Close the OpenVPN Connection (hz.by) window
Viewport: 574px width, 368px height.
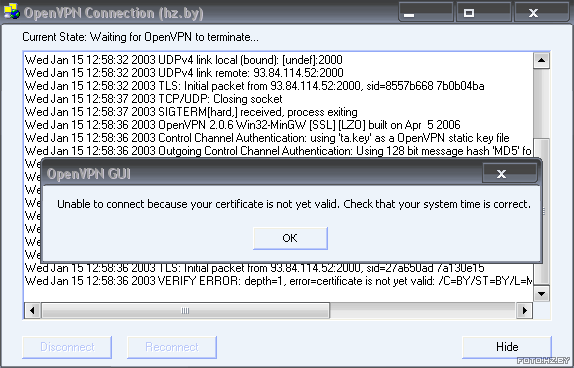coord(542,12)
